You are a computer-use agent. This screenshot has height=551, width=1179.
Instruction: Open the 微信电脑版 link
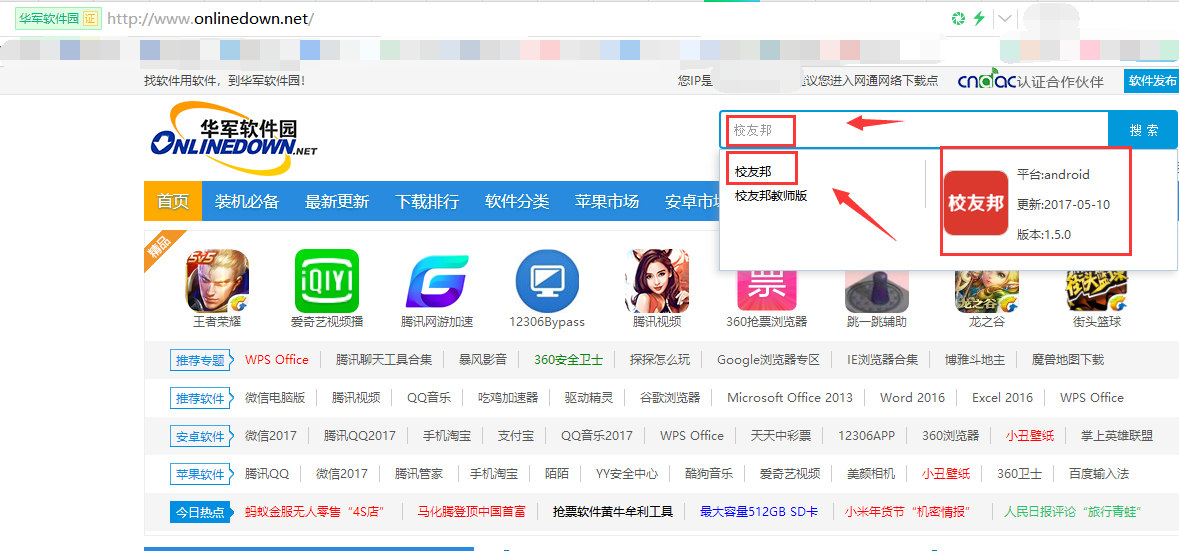pos(275,398)
